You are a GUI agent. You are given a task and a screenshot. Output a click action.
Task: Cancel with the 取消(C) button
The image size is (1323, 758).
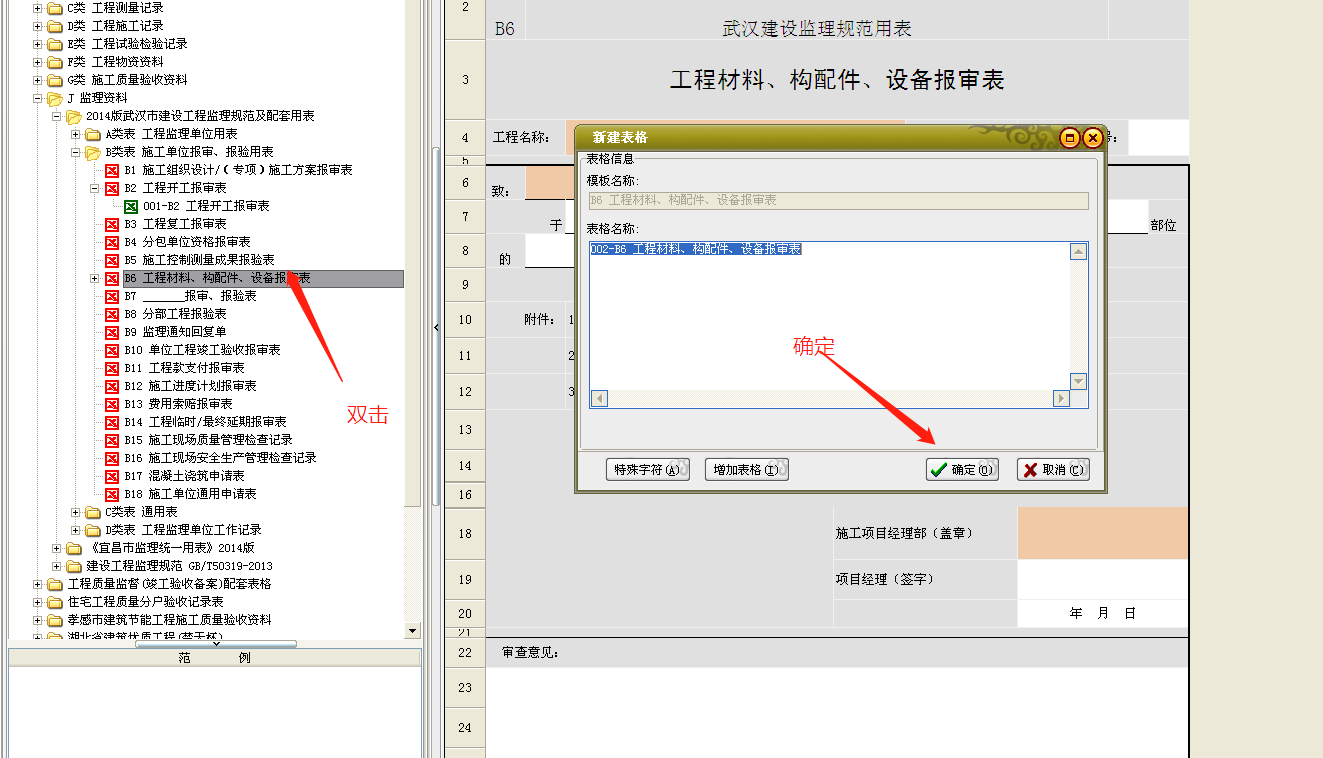pyautogui.click(x=1053, y=470)
